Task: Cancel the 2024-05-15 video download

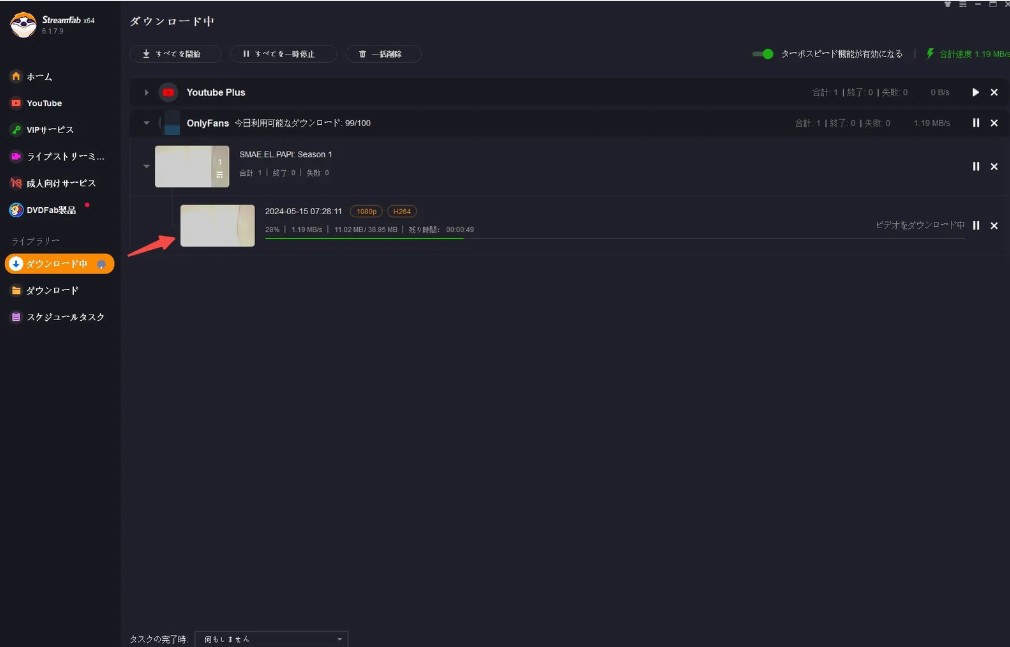Action: [x=994, y=226]
